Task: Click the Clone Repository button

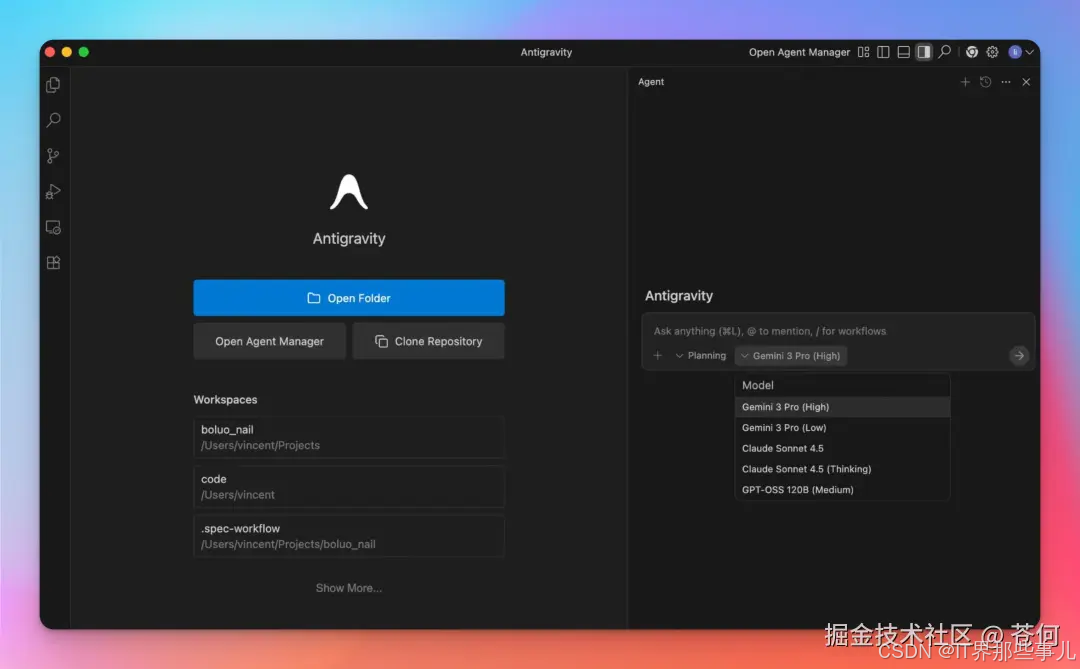Action: pos(428,341)
